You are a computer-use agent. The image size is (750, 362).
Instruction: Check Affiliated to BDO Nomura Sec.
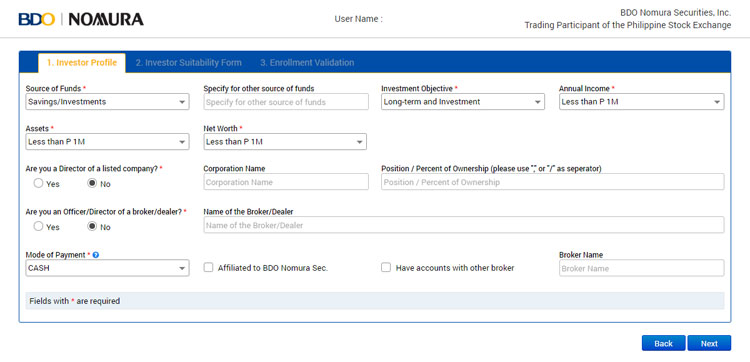(x=209, y=268)
